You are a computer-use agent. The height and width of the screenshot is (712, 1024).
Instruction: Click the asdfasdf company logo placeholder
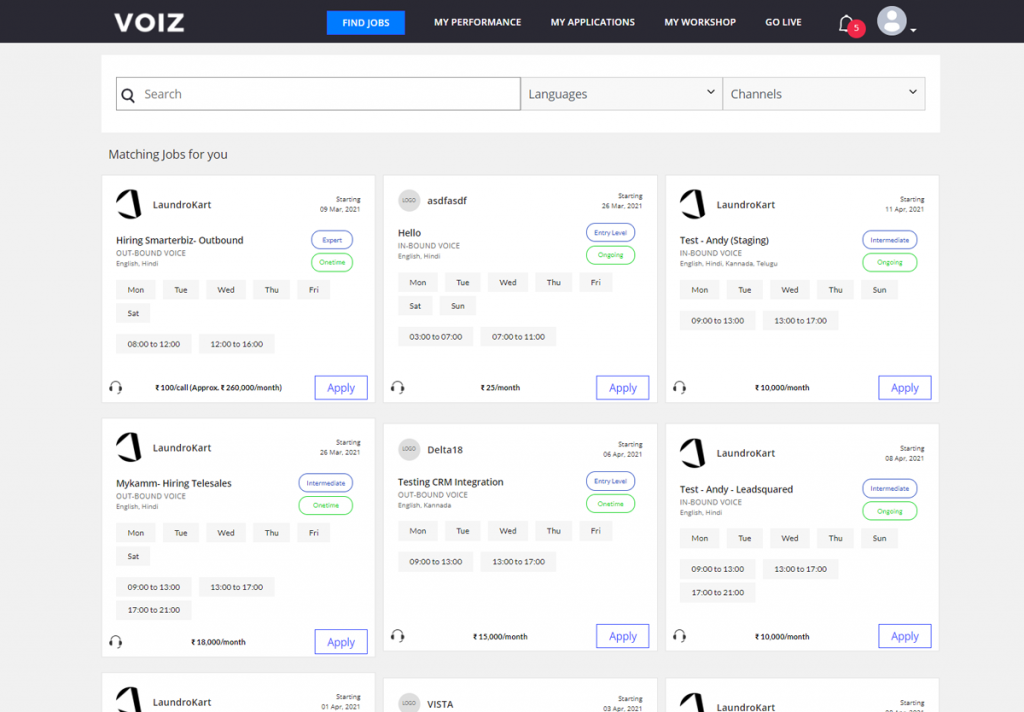[409, 201]
